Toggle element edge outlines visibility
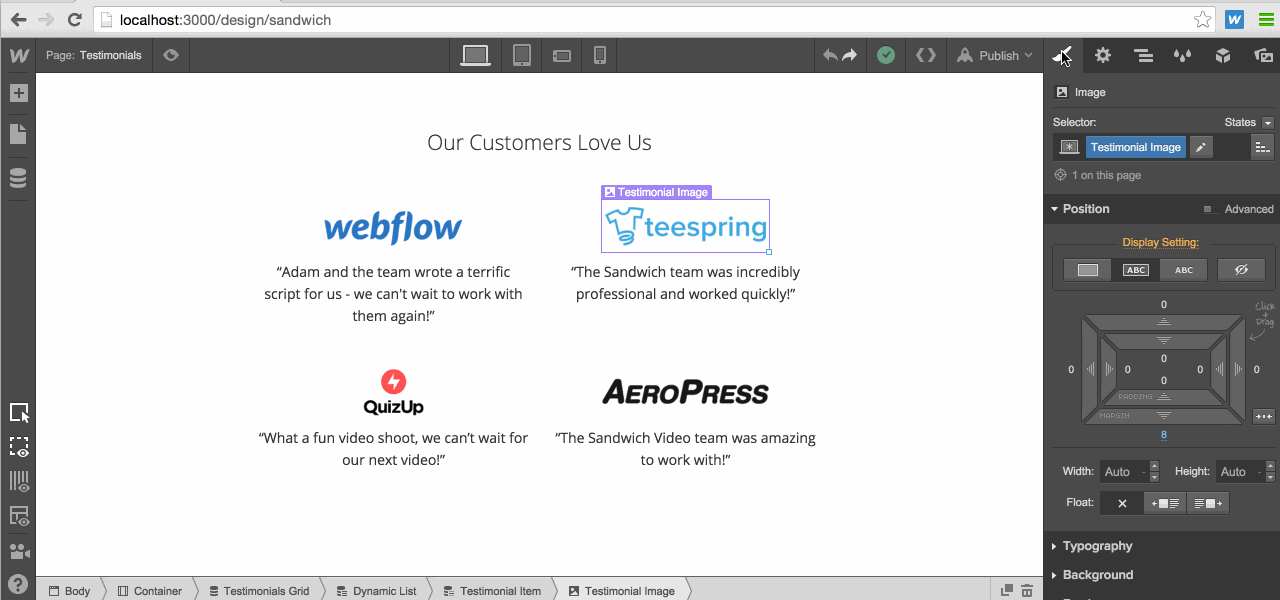The image size is (1280, 600). tap(18, 447)
